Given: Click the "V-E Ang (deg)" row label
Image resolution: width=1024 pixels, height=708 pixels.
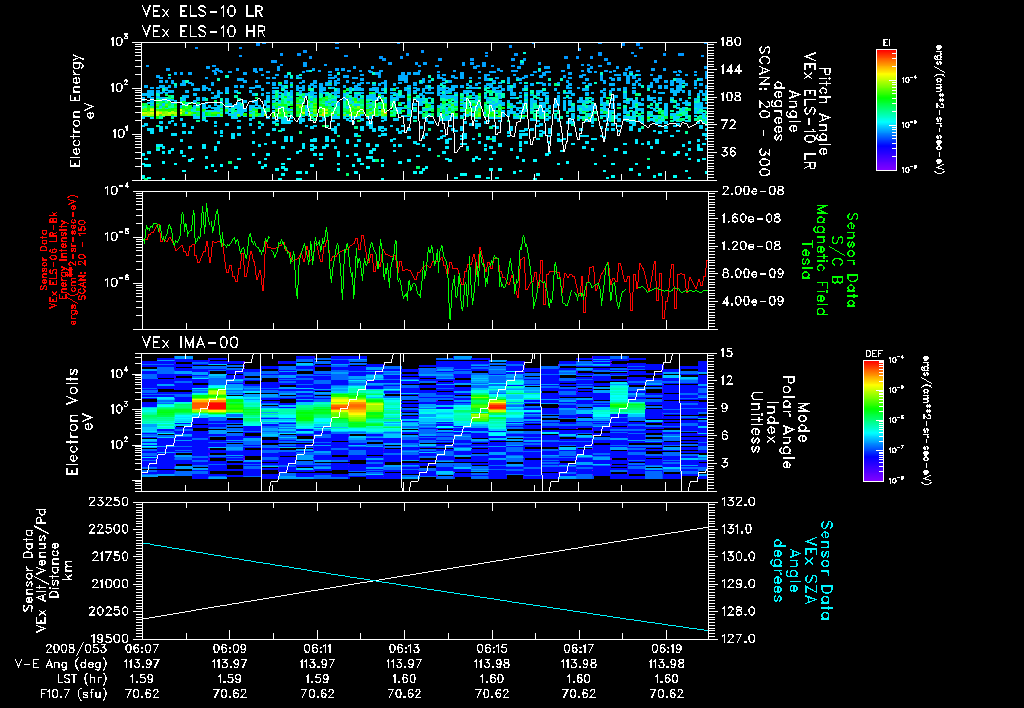Looking at the screenshot, I should point(61,664).
